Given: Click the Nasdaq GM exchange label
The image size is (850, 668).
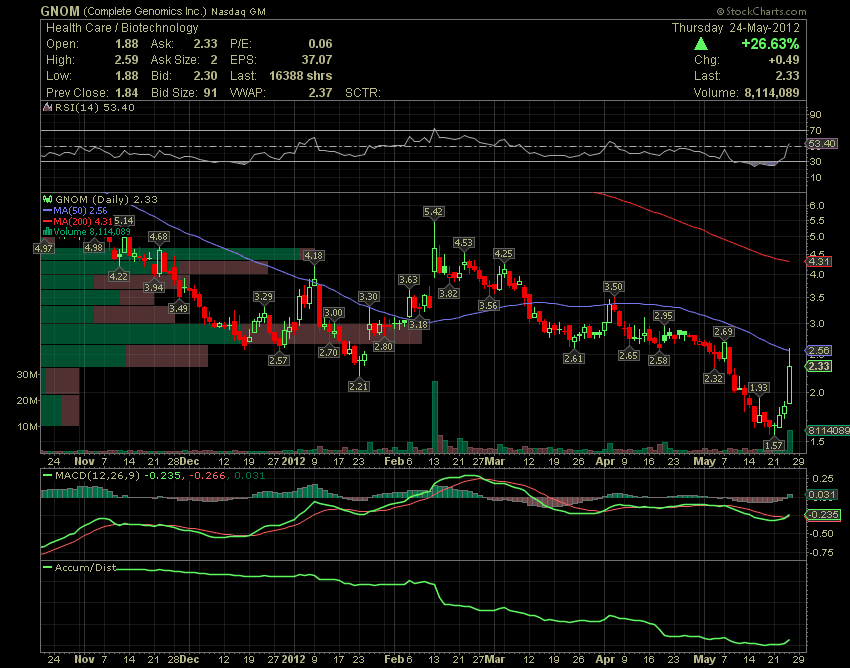Looking at the screenshot, I should 238,11.
